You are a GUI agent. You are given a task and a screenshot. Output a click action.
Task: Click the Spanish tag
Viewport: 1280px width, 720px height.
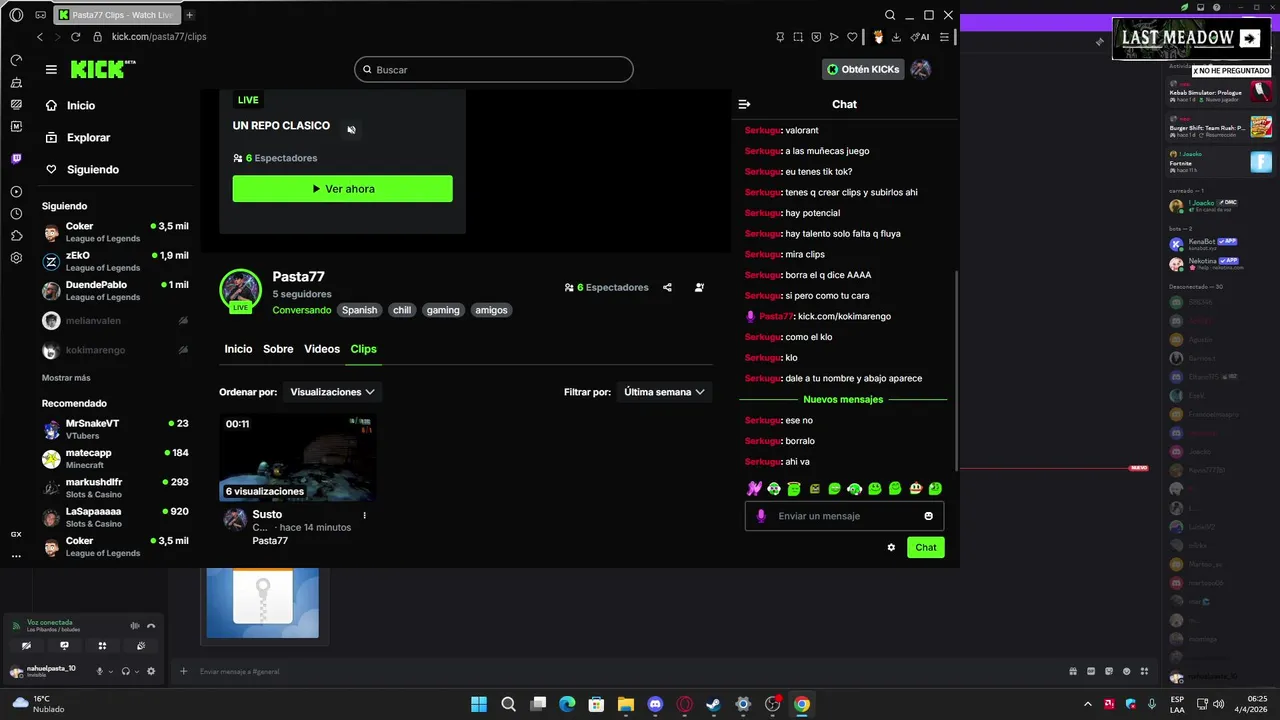pos(360,310)
